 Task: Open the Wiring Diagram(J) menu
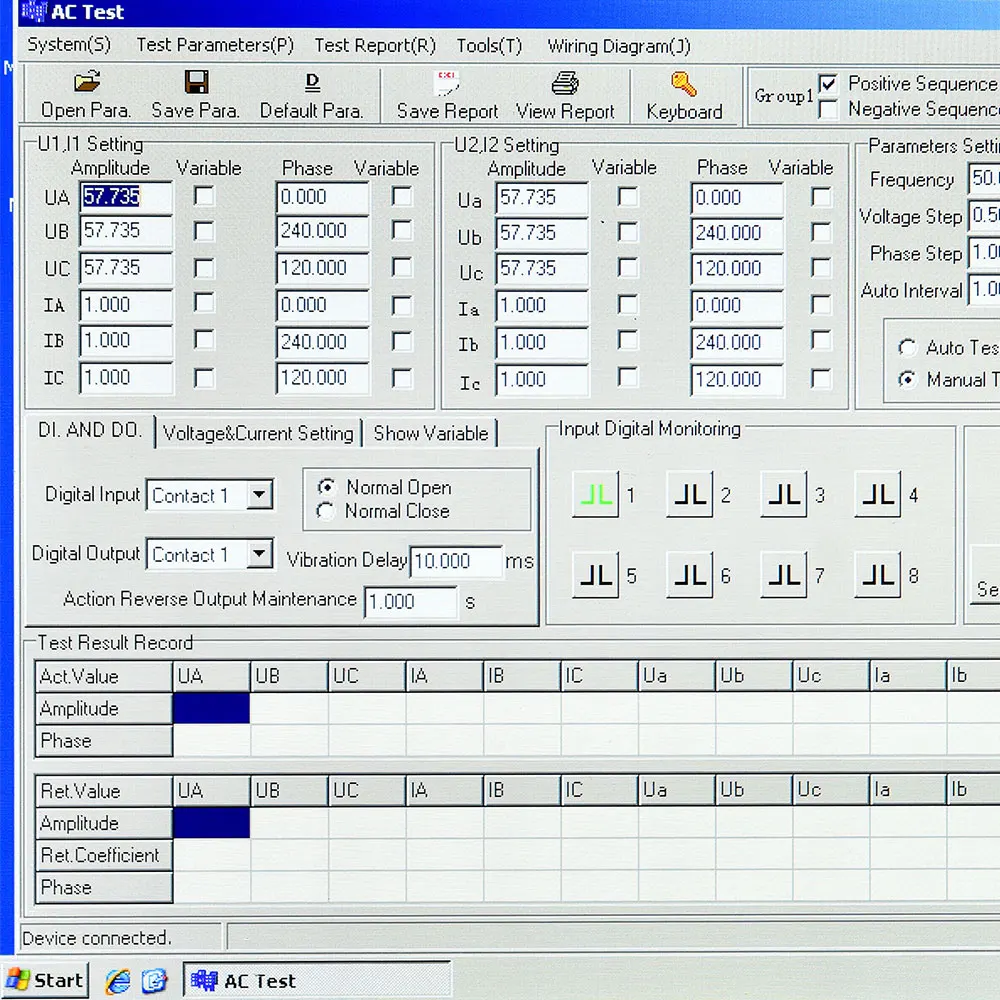click(618, 45)
